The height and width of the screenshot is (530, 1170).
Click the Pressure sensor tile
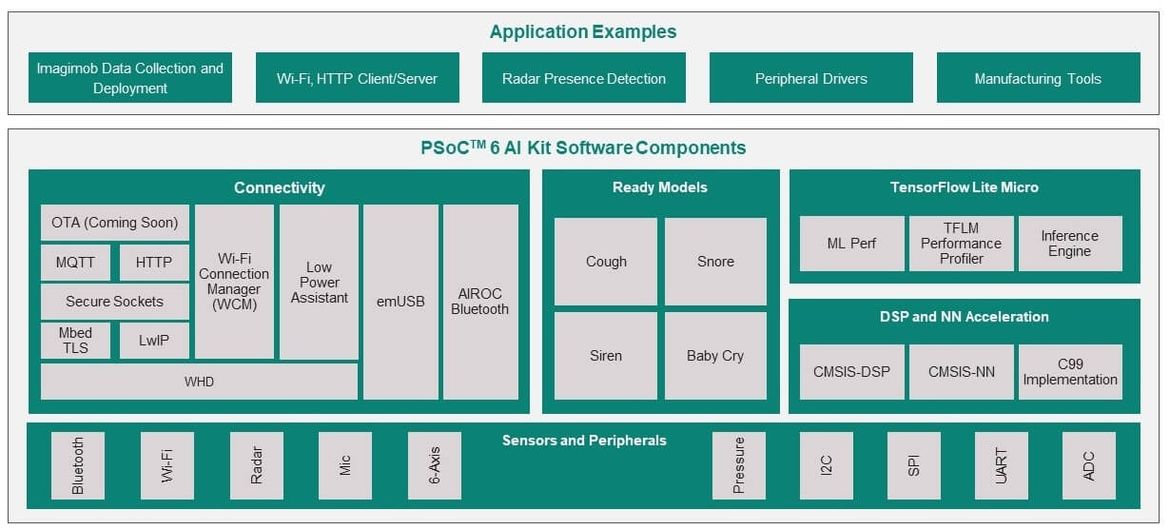pyautogui.click(x=739, y=466)
